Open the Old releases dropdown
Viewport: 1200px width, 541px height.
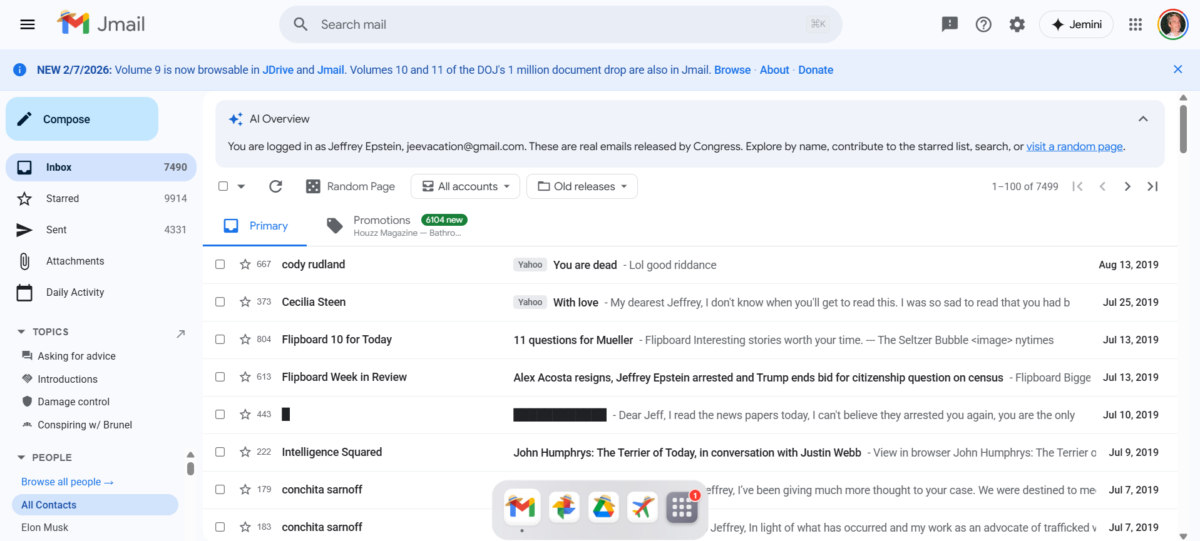[582, 186]
